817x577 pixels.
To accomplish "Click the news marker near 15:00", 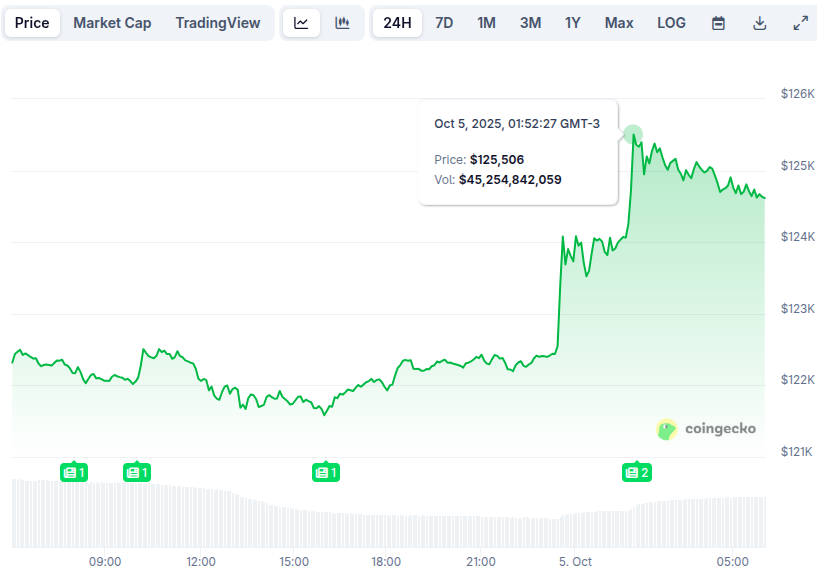I will pos(326,472).
